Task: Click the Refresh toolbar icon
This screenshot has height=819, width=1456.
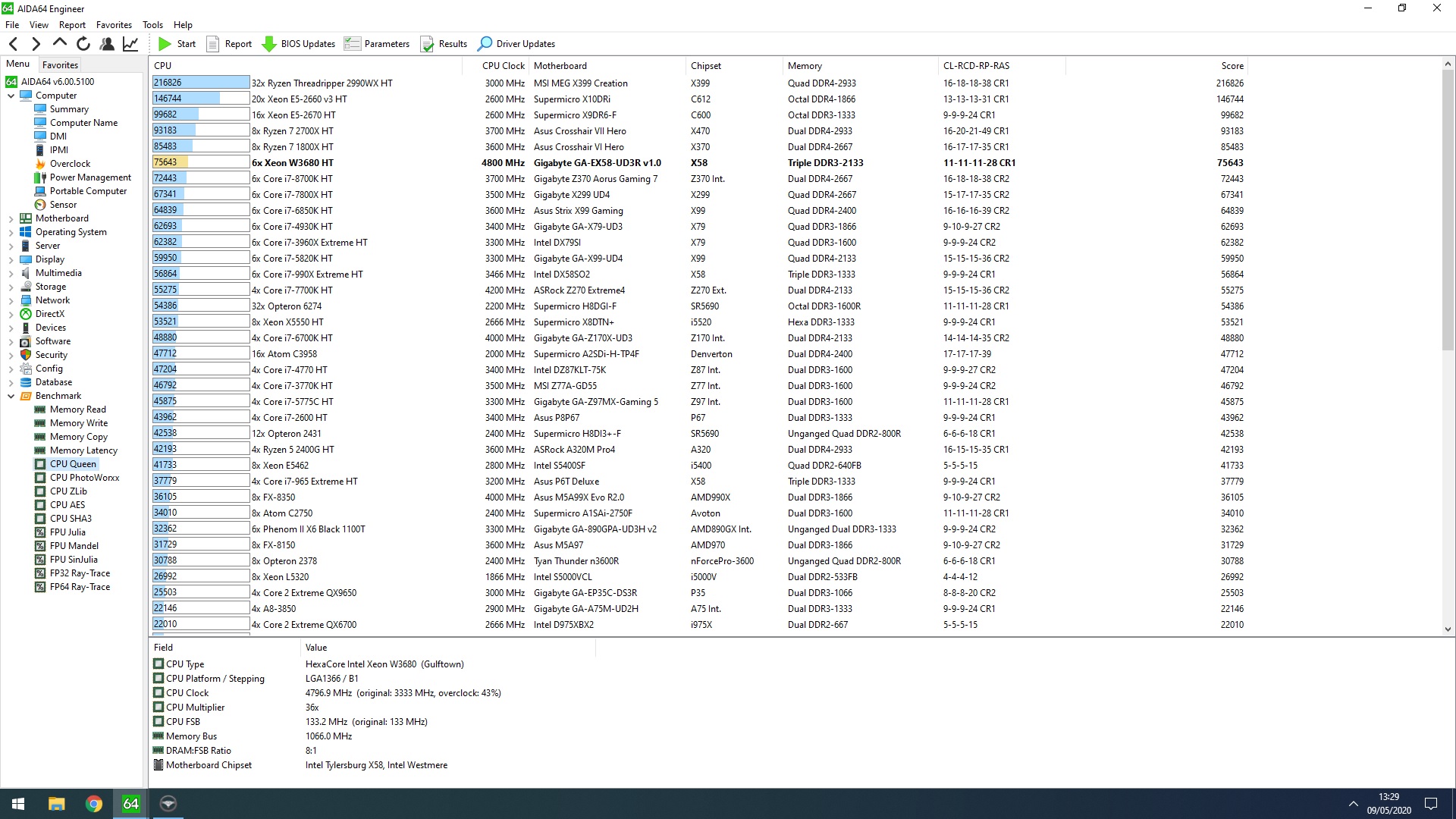Action: click(x=83, y=44)
